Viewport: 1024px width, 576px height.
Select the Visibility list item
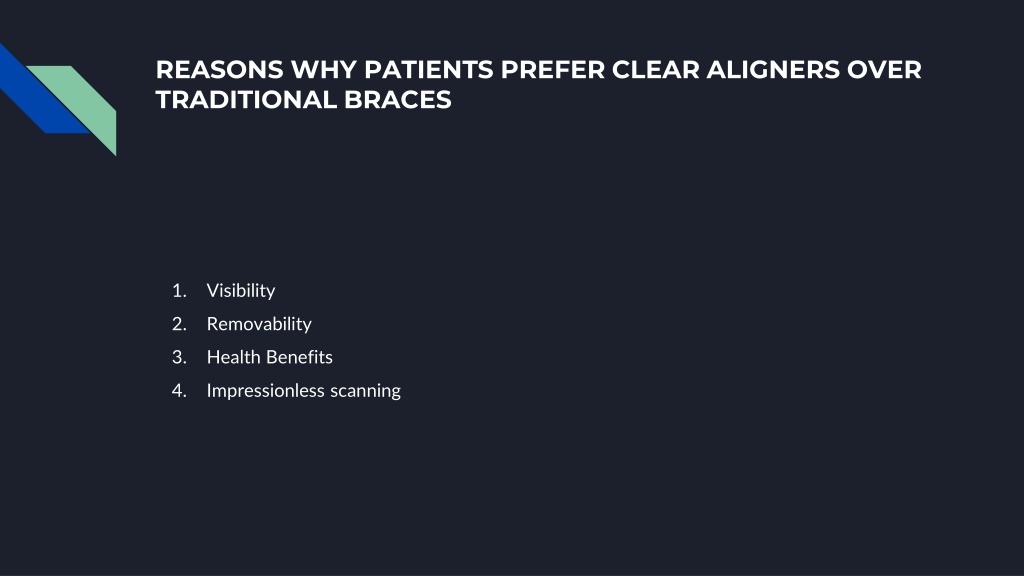[x=241, y=291]
